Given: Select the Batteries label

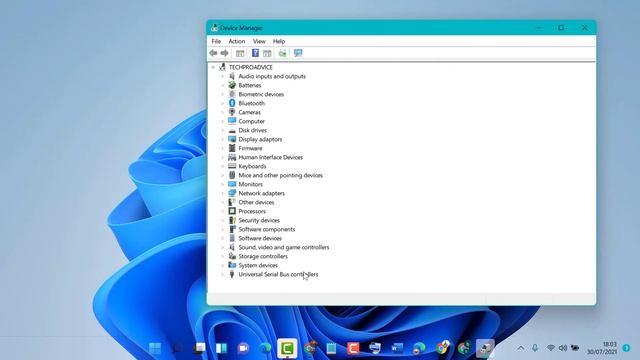Looking at the screenshot, I should tap(250, 85).
